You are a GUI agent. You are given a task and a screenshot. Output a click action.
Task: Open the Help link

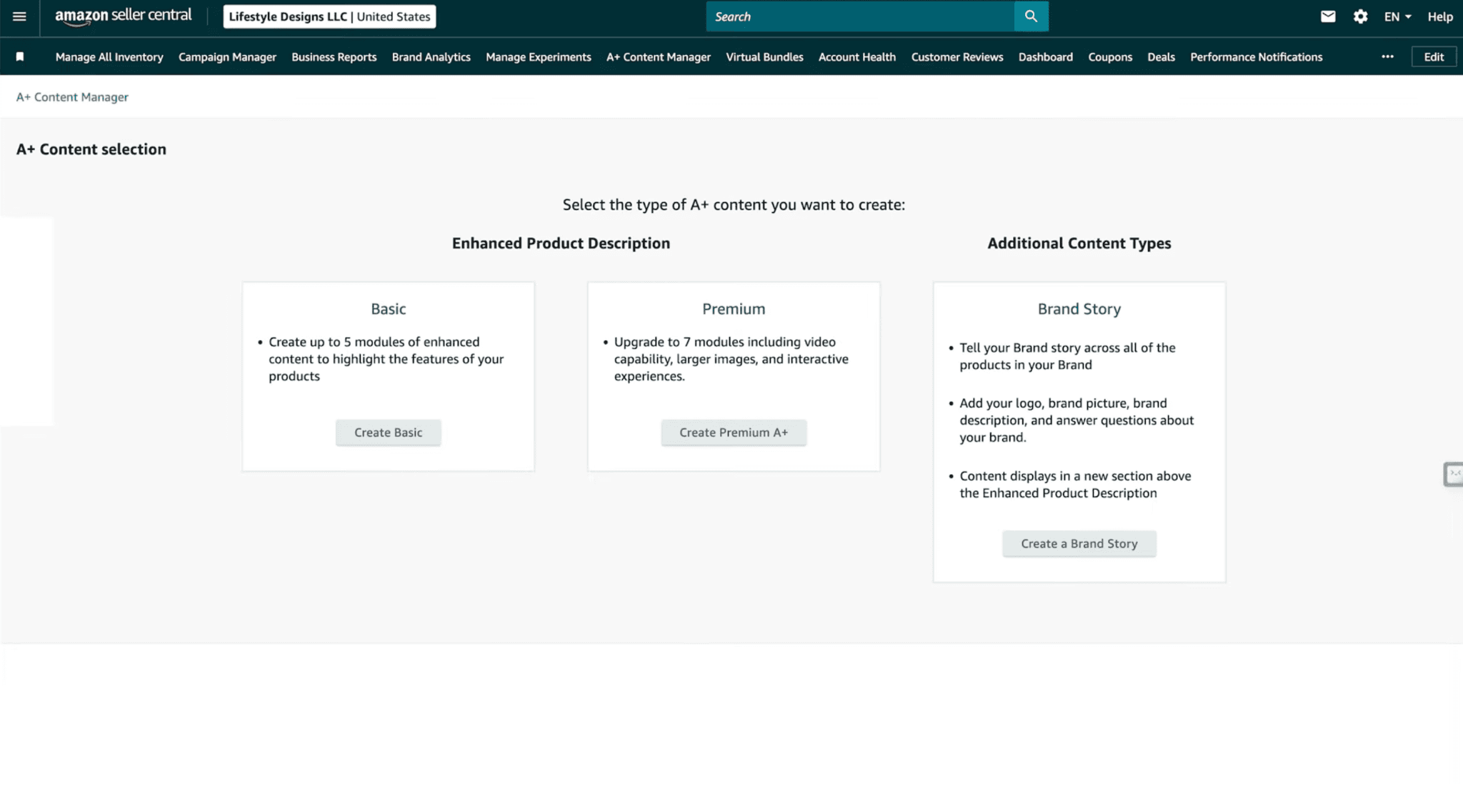(1439, 16)
